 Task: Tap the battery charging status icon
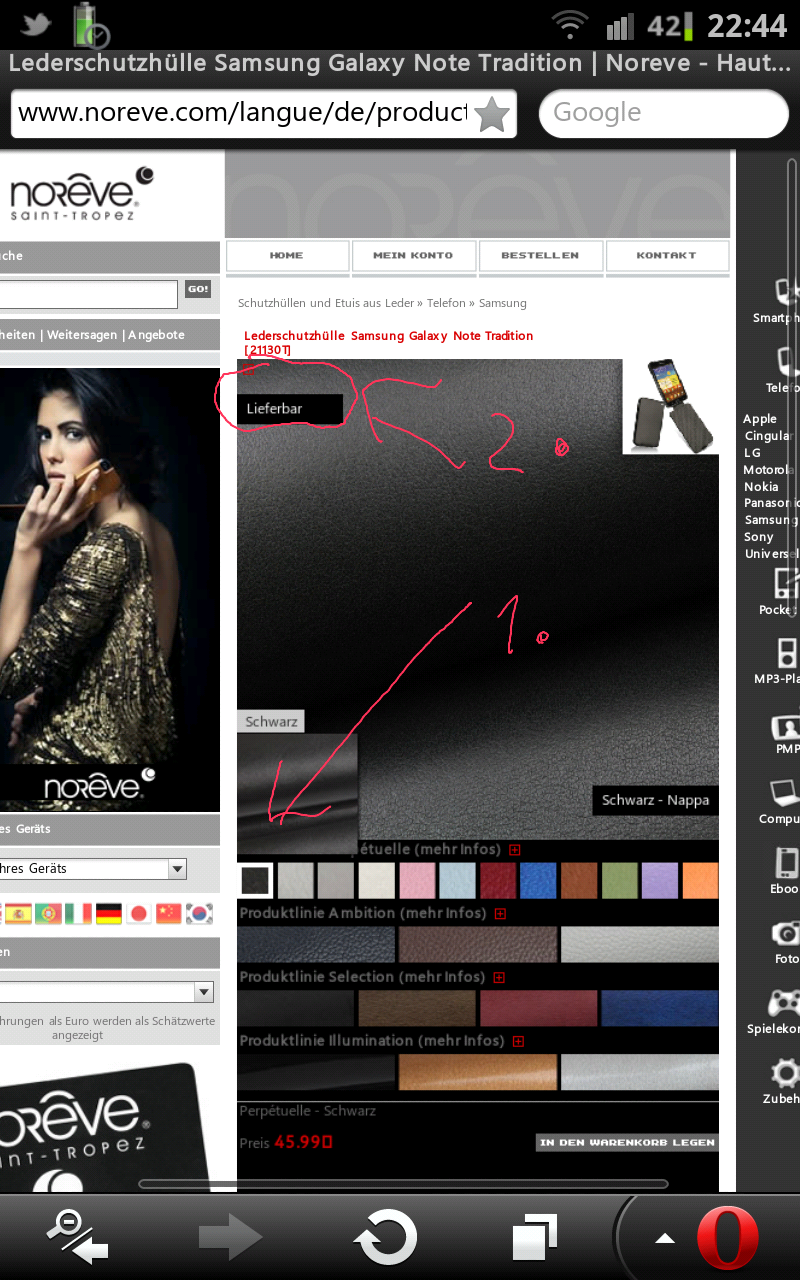tap(90, 24)
